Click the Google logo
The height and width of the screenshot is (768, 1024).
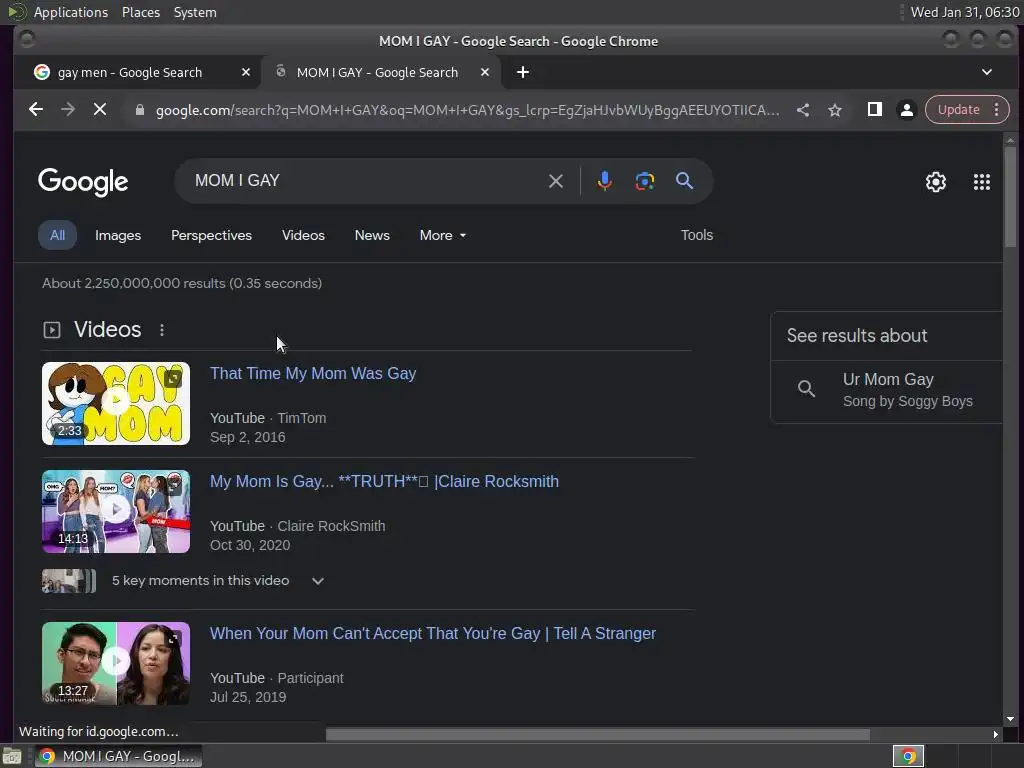tap(83, 182)
